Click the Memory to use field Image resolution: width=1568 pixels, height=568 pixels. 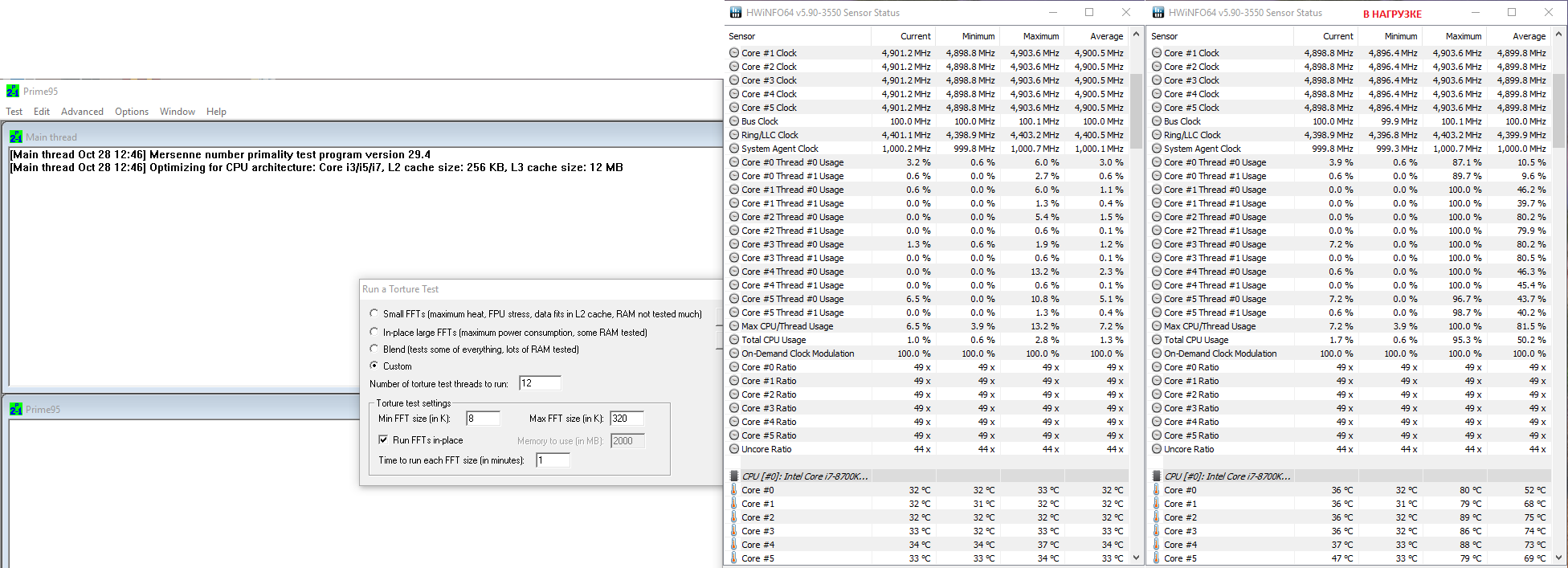click(x=627, y=441)
